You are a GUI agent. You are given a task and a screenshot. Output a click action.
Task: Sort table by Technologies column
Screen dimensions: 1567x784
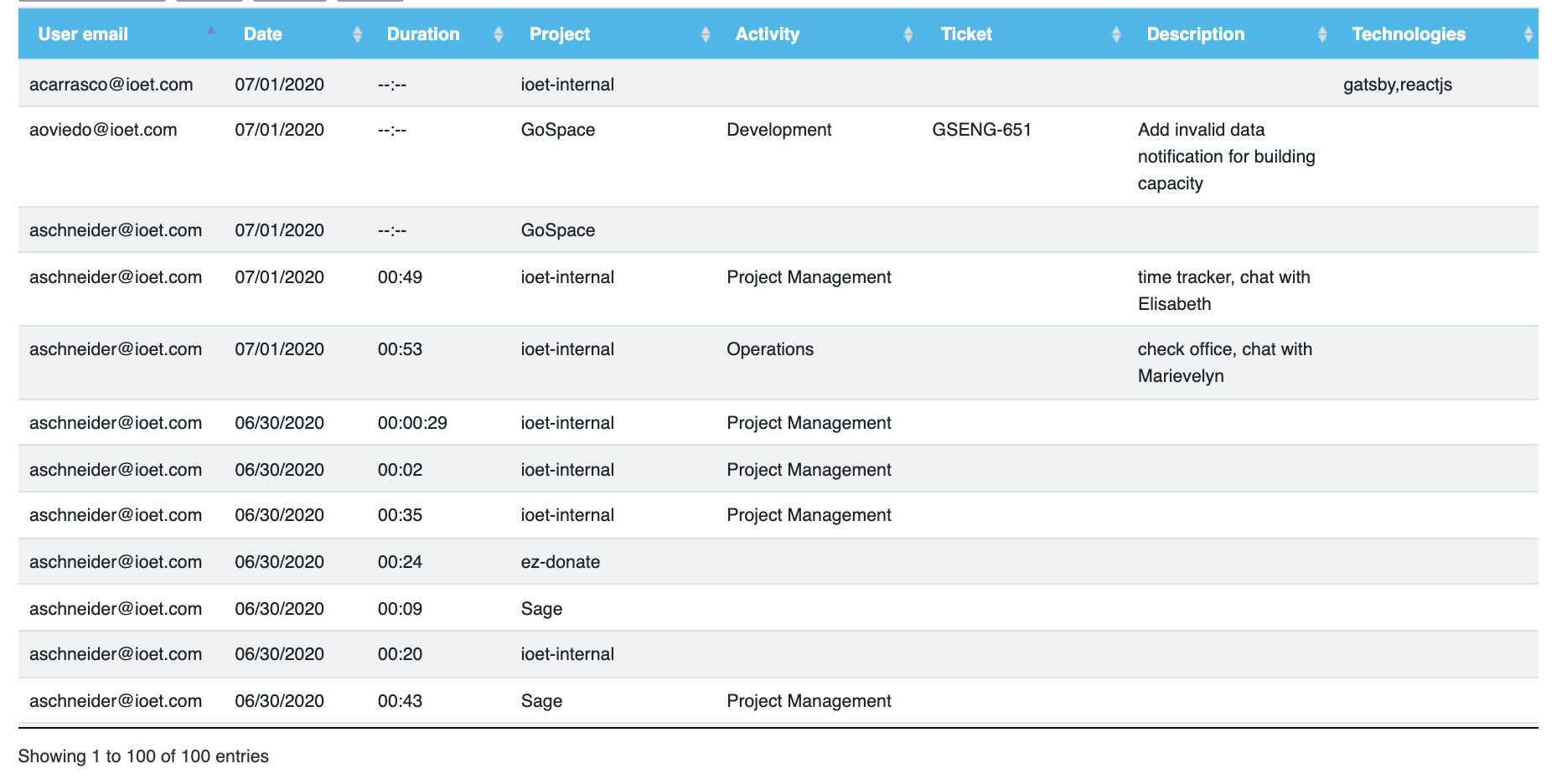(x=1435, y=34)
